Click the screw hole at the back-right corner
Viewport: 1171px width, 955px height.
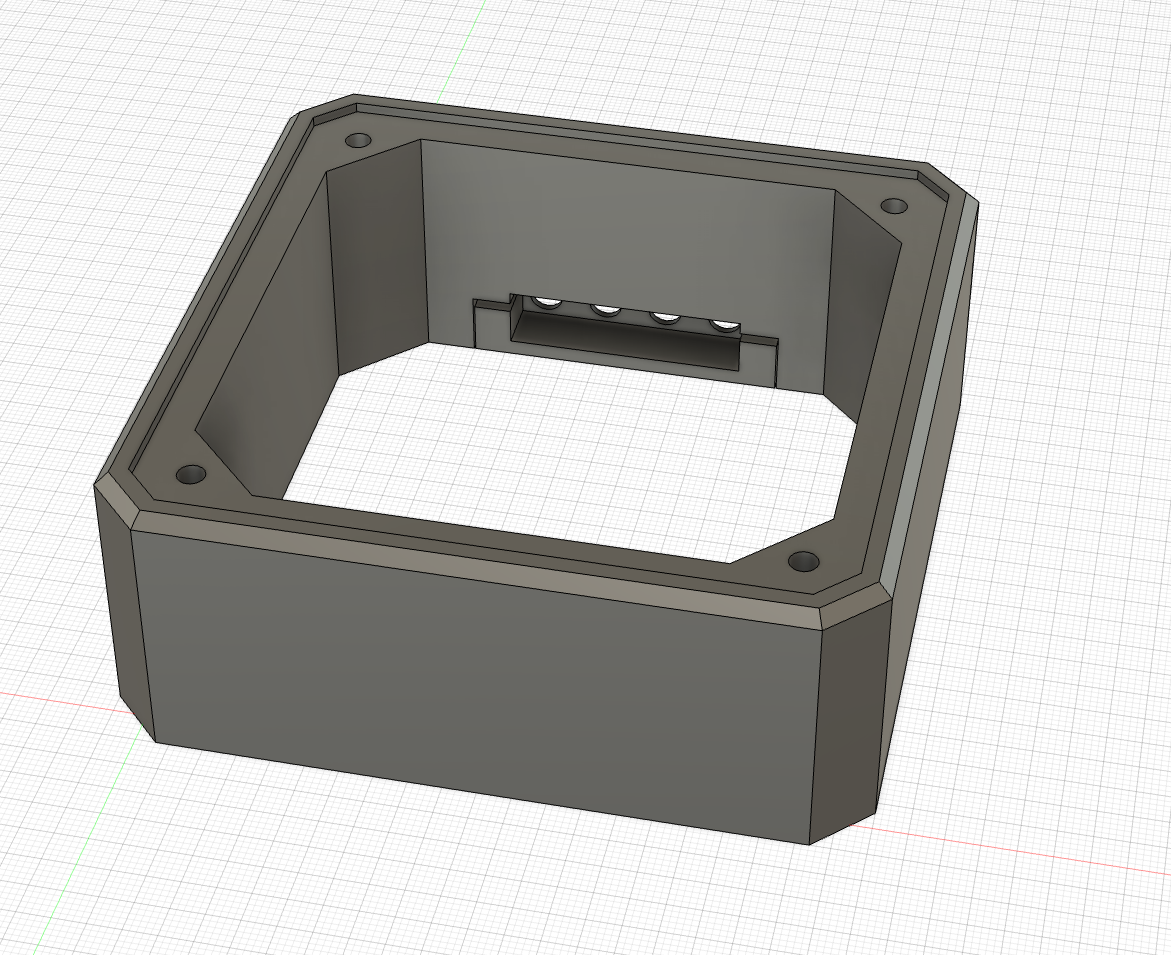point(894,206)
